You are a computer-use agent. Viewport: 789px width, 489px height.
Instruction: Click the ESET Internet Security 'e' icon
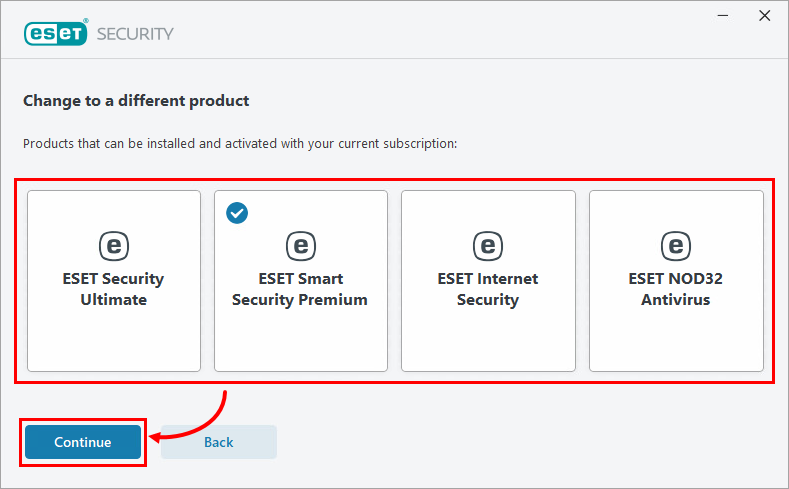487,246
